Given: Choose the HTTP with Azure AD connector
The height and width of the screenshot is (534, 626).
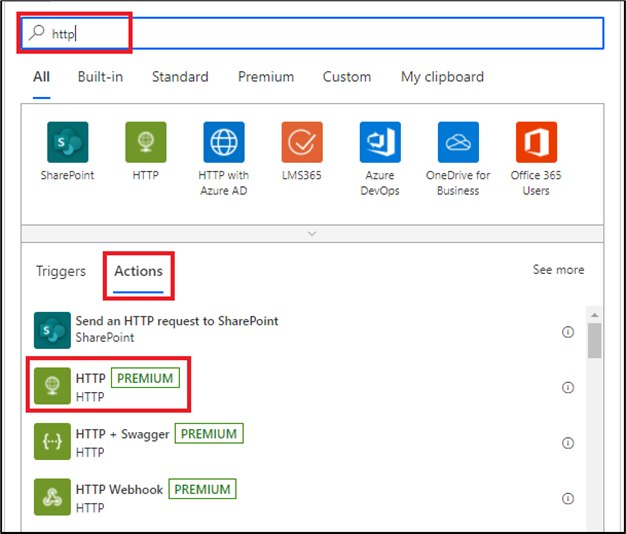Looking at the screenshot, I should click(224, 142).
